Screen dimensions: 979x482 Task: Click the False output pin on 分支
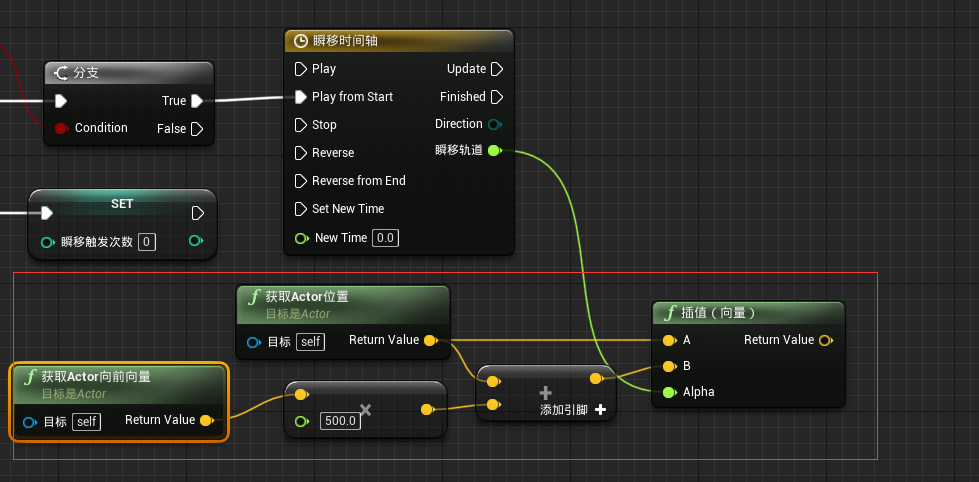197,129
